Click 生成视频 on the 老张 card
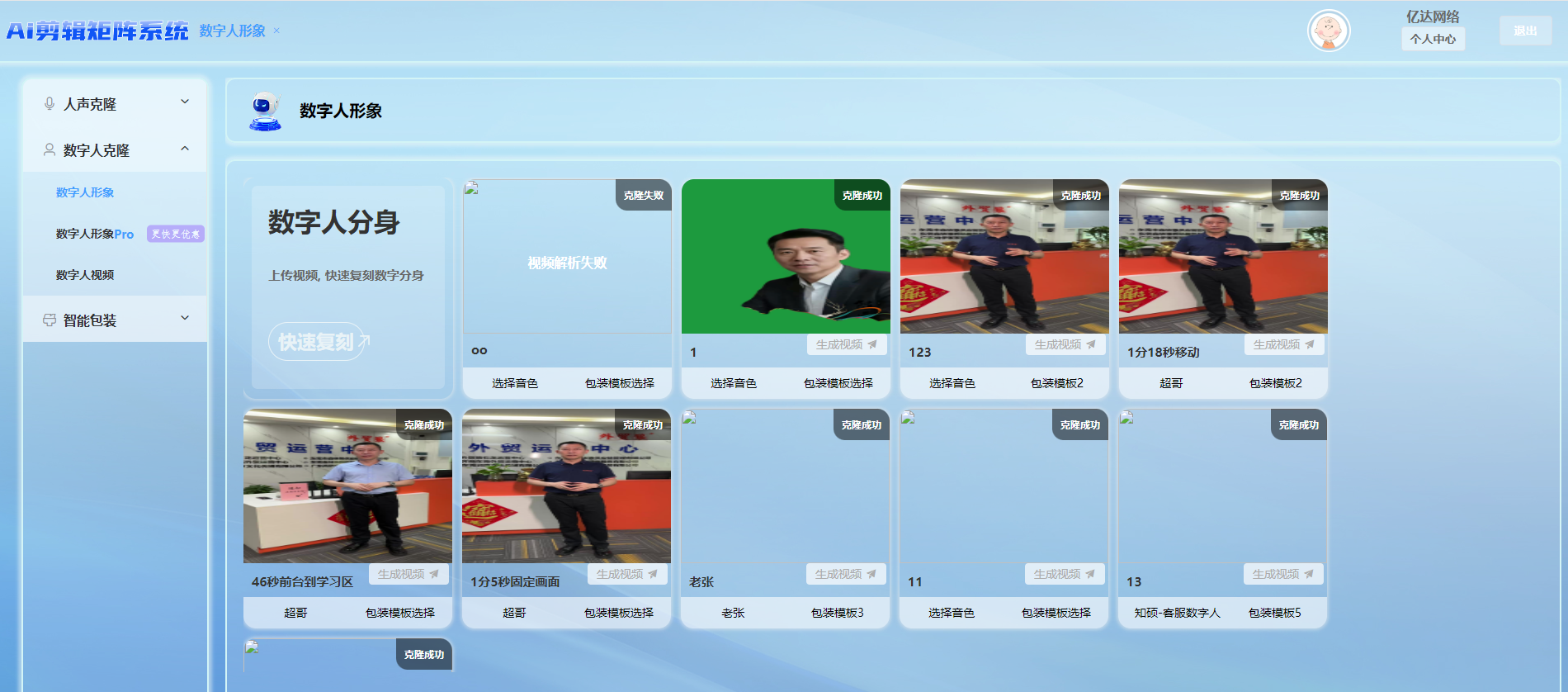This screenshot has height=692, width=1568. pos(845,574)
